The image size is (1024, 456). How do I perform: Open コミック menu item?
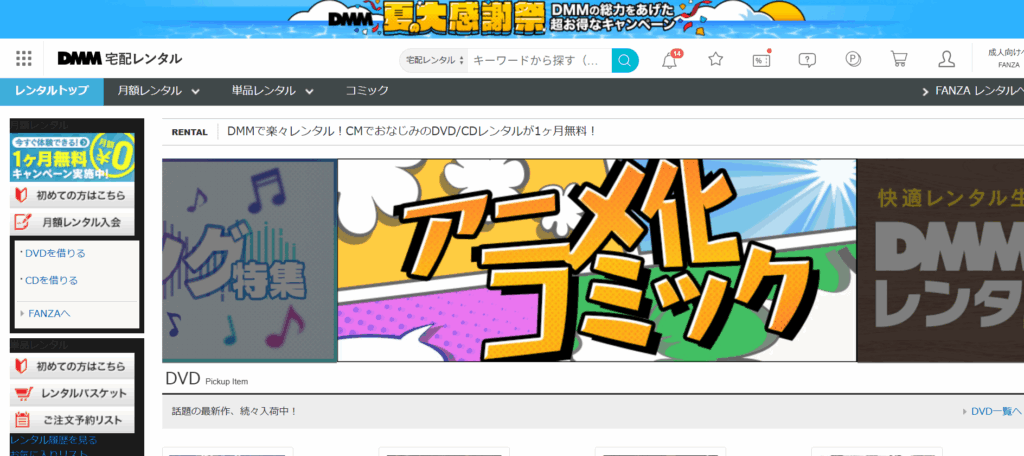point(367,91)
